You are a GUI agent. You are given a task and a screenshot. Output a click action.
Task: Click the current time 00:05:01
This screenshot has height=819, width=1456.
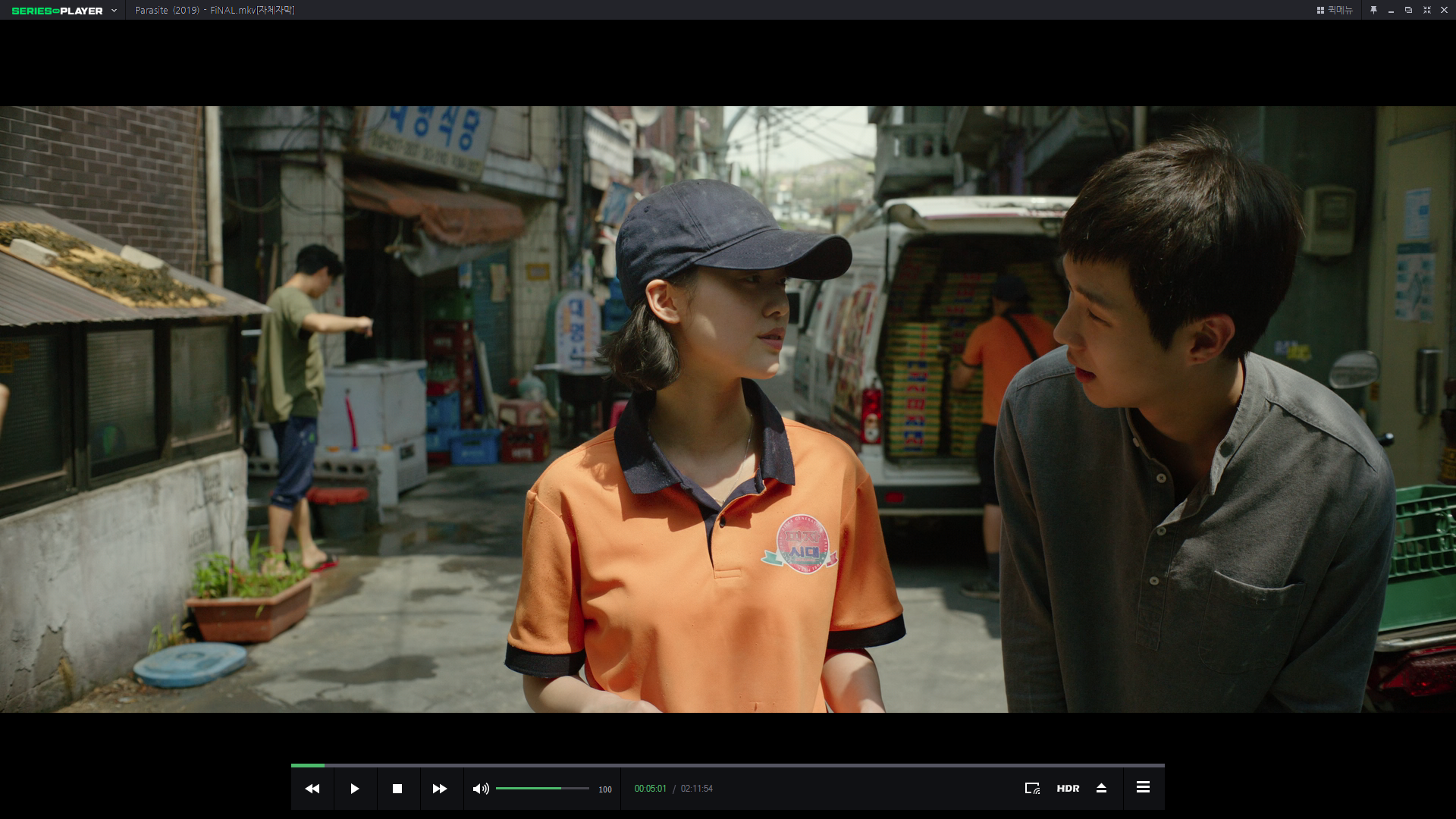651,789
